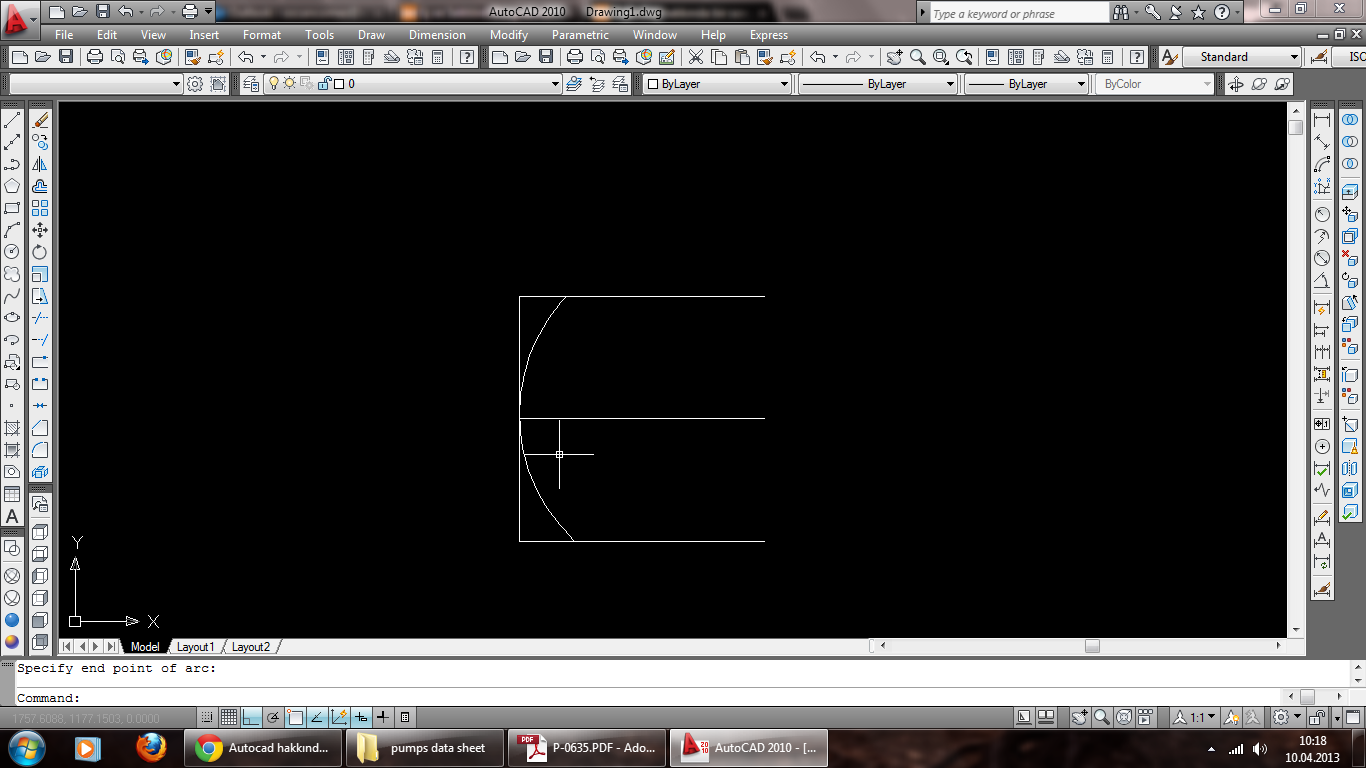
Task: Toggle Dynamic Input in status bar
Action: pyautogui.click(x=361, y=717)
